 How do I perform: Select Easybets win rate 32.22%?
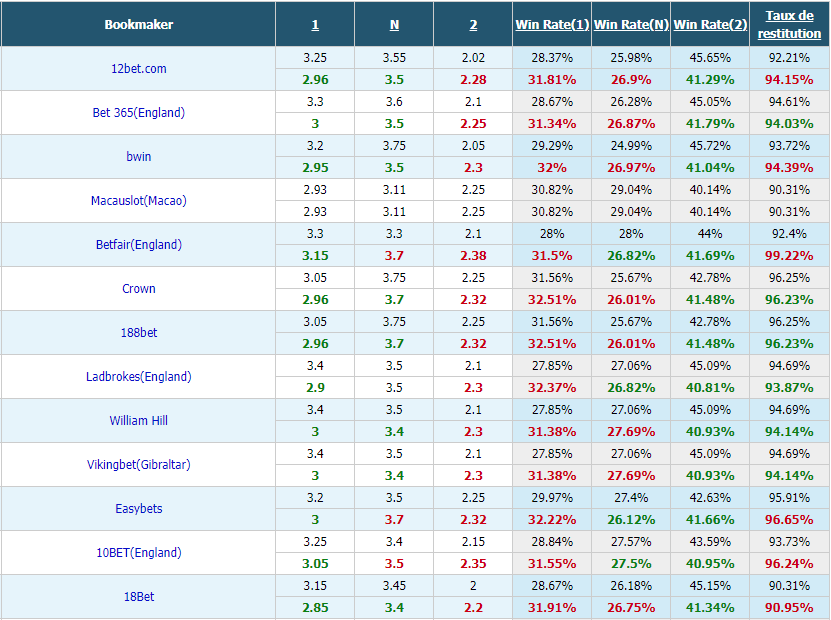(552, 519)
